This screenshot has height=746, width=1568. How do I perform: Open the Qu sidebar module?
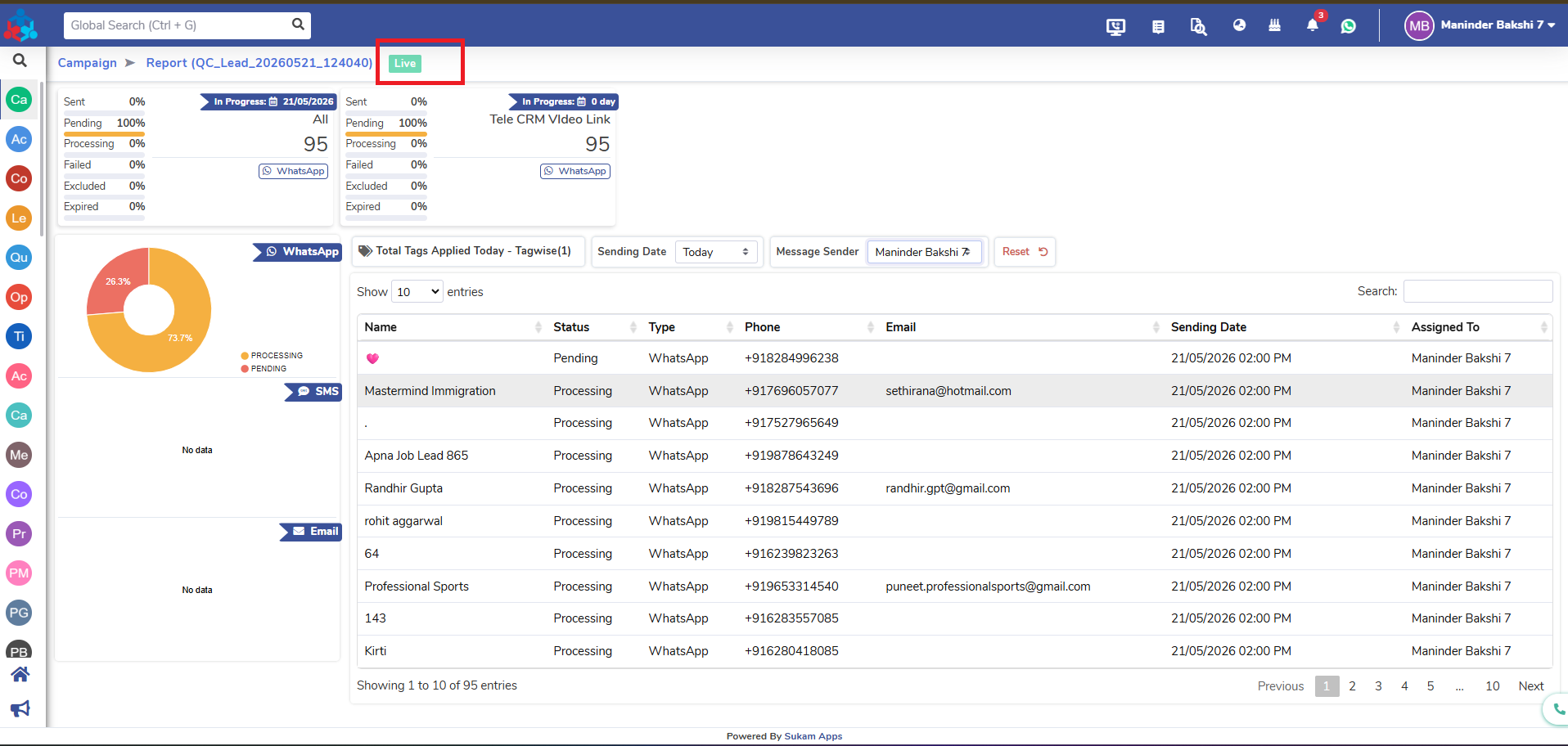click(x=19, y=258)
